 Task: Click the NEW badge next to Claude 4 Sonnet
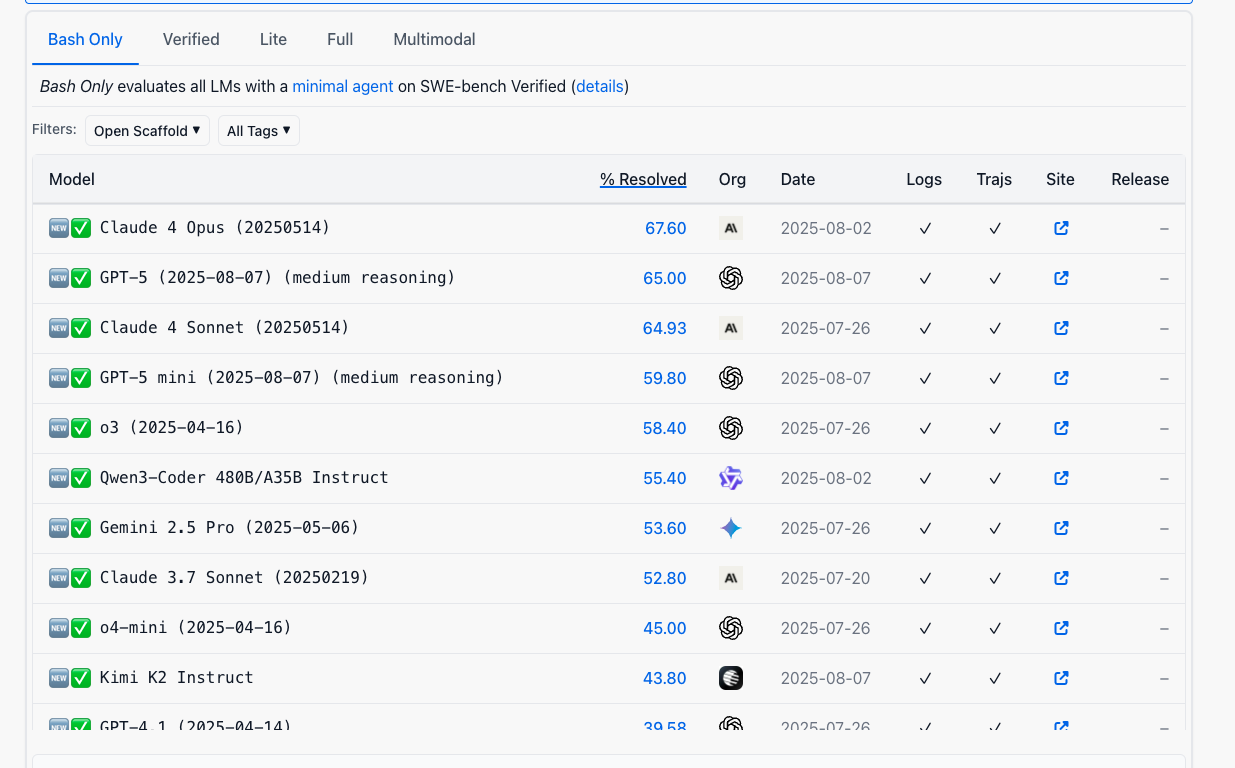[59, 328]
